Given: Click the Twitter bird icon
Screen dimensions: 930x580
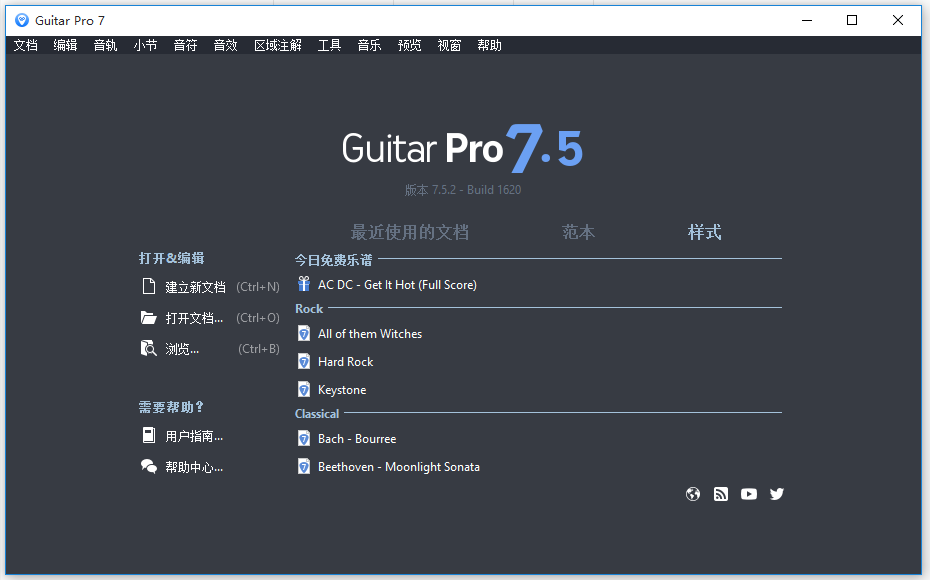Looking at the screenshot, I should pyautogui.click(x=777, y=493).
